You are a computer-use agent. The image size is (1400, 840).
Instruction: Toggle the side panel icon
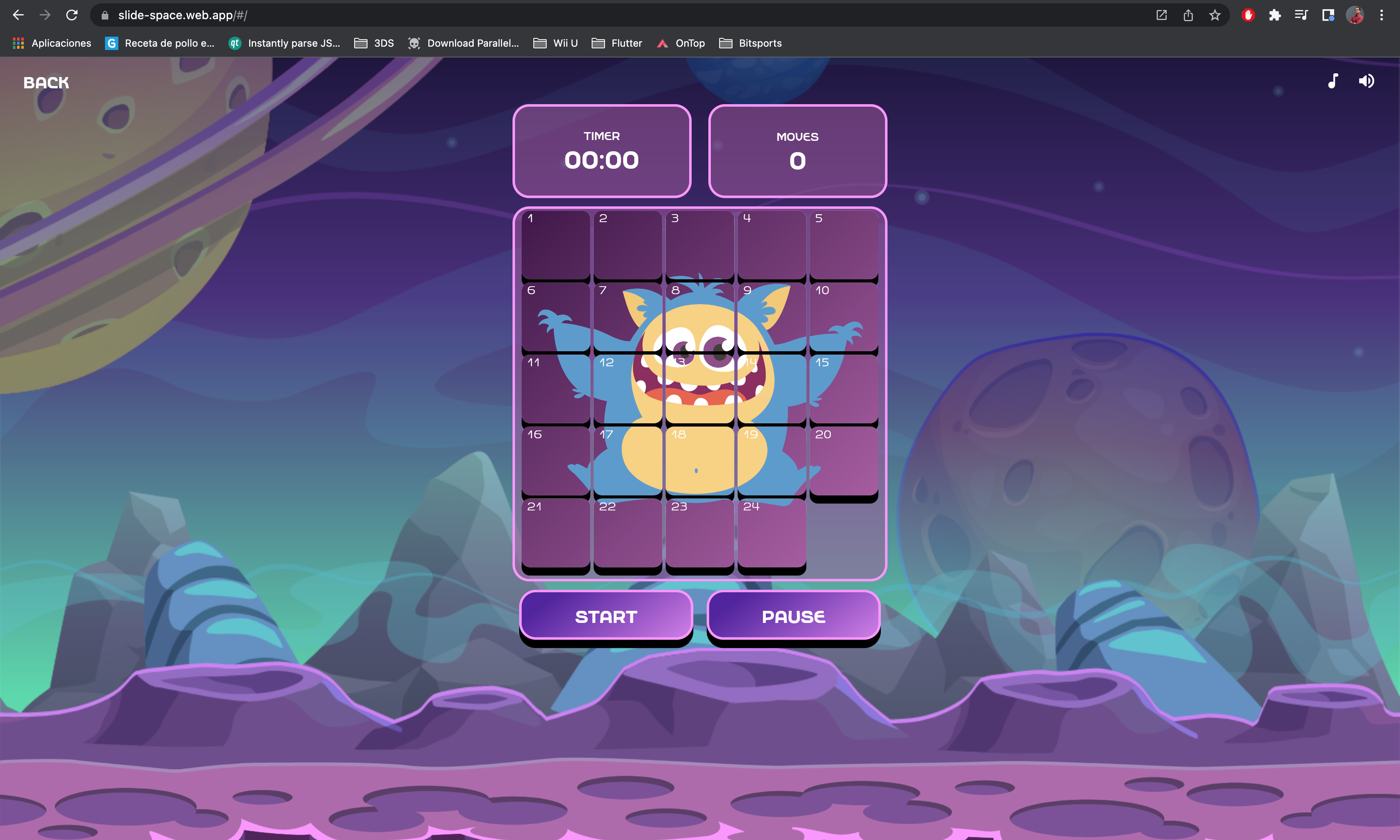tap(1327, 15)
